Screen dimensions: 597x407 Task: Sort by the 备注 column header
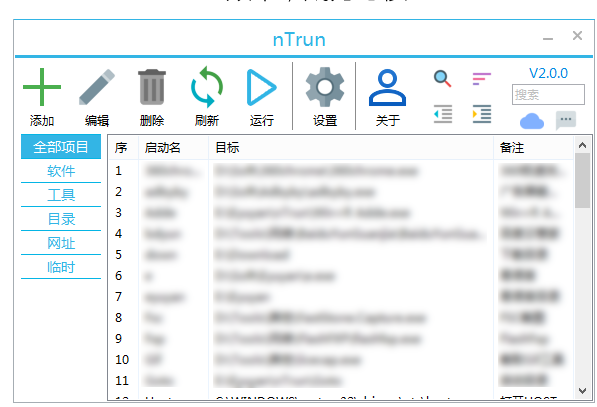(x=533, y=147)
